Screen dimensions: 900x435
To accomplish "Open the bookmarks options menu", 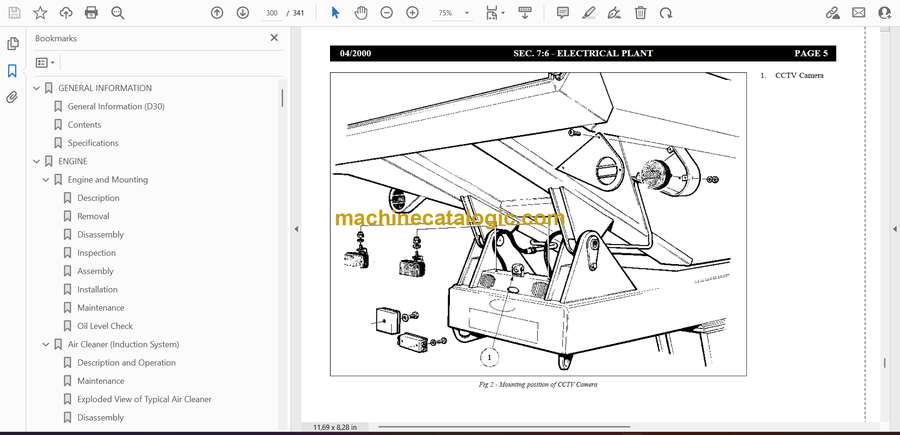I will tap(45, 62).
